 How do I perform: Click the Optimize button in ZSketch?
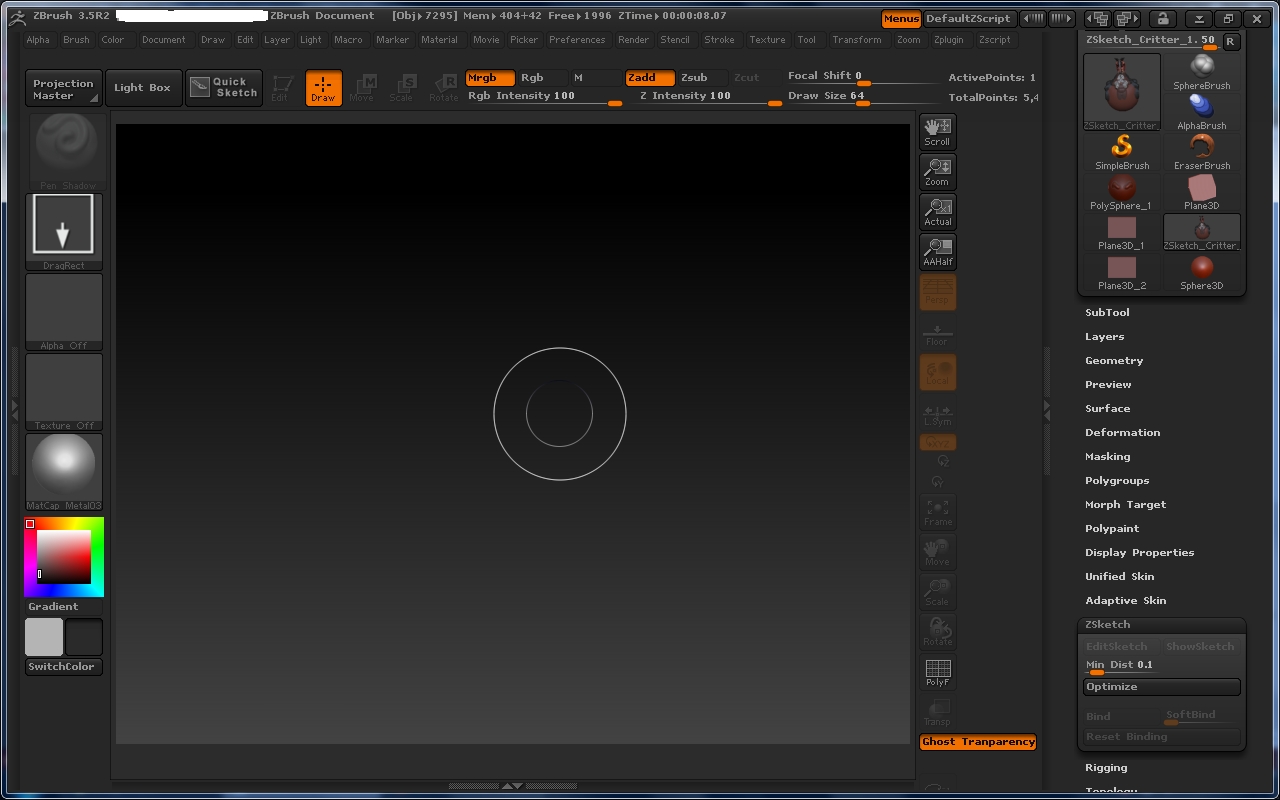coord(1160,687)
